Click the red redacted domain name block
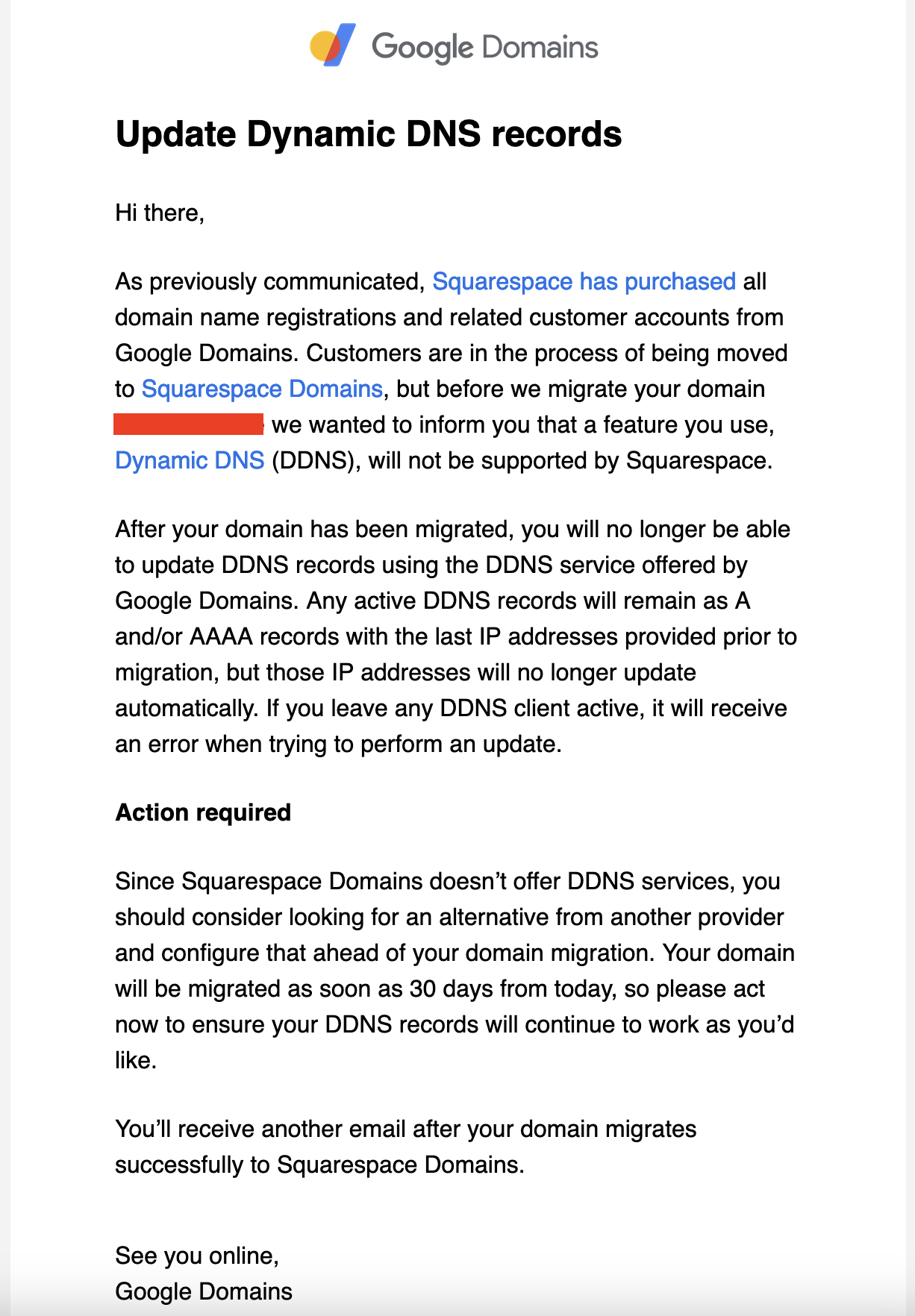 [x=189, y=424]
